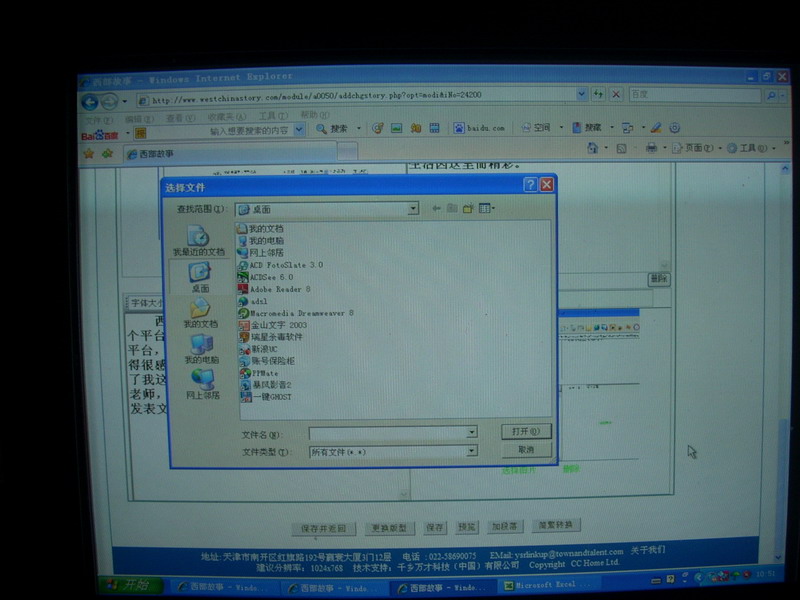Expand the 文件名 combo box arrow

[x=472, y=433]
